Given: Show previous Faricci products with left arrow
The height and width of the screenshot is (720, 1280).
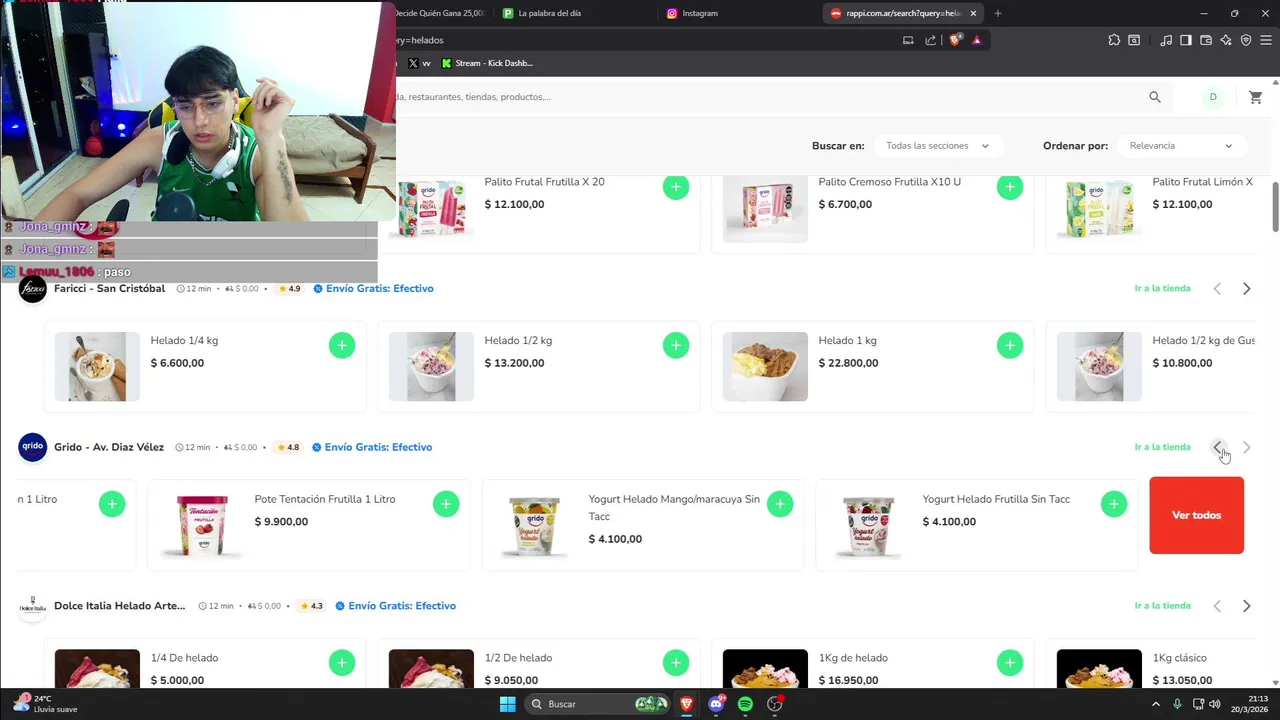Looking at the screenshot, I should coord(1217,289).
